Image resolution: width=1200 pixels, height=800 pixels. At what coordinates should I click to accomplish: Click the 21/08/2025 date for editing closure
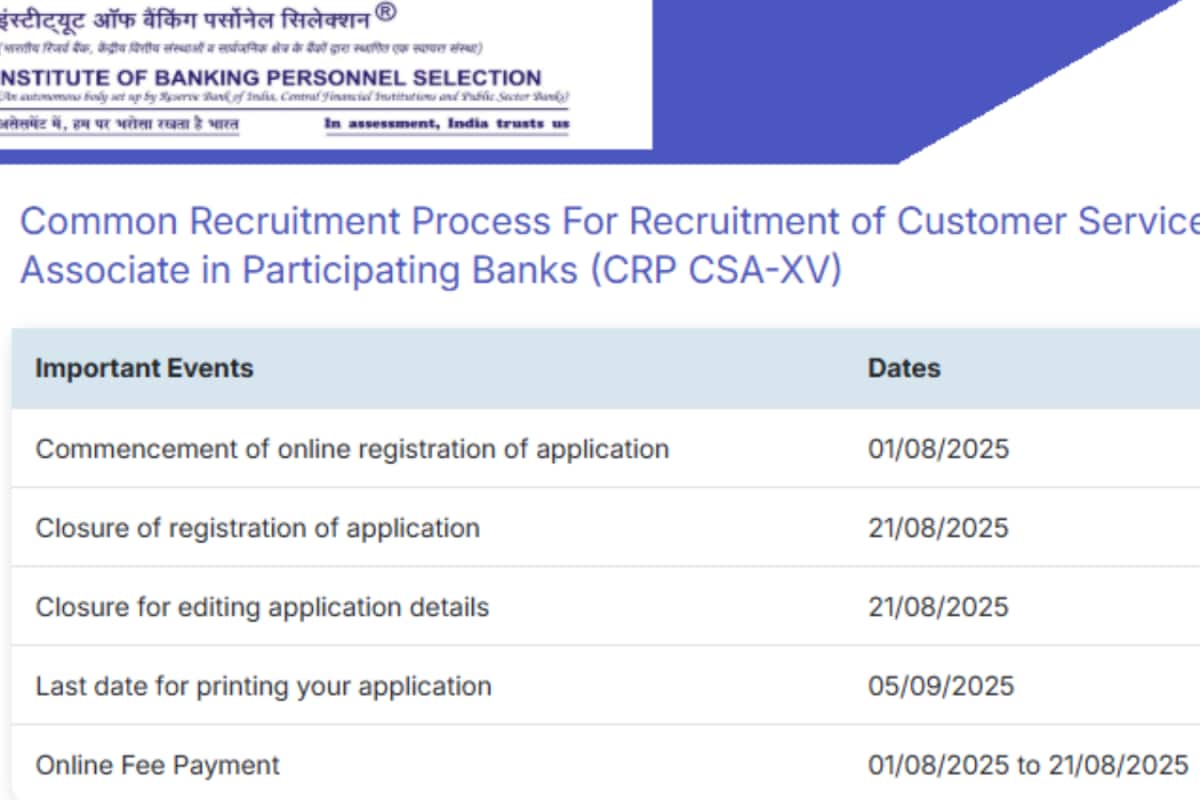pos(938,606)
